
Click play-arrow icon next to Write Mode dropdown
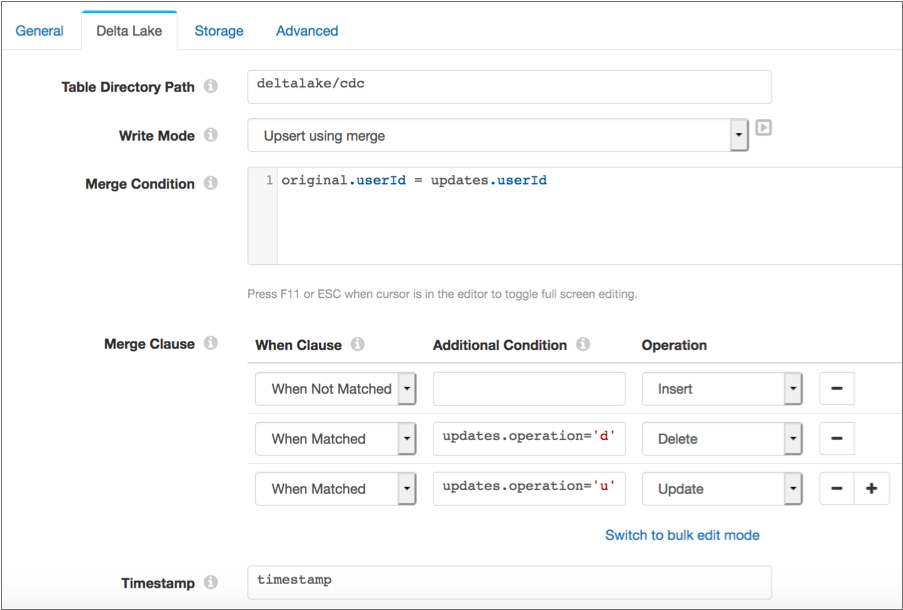pos(763,127)
